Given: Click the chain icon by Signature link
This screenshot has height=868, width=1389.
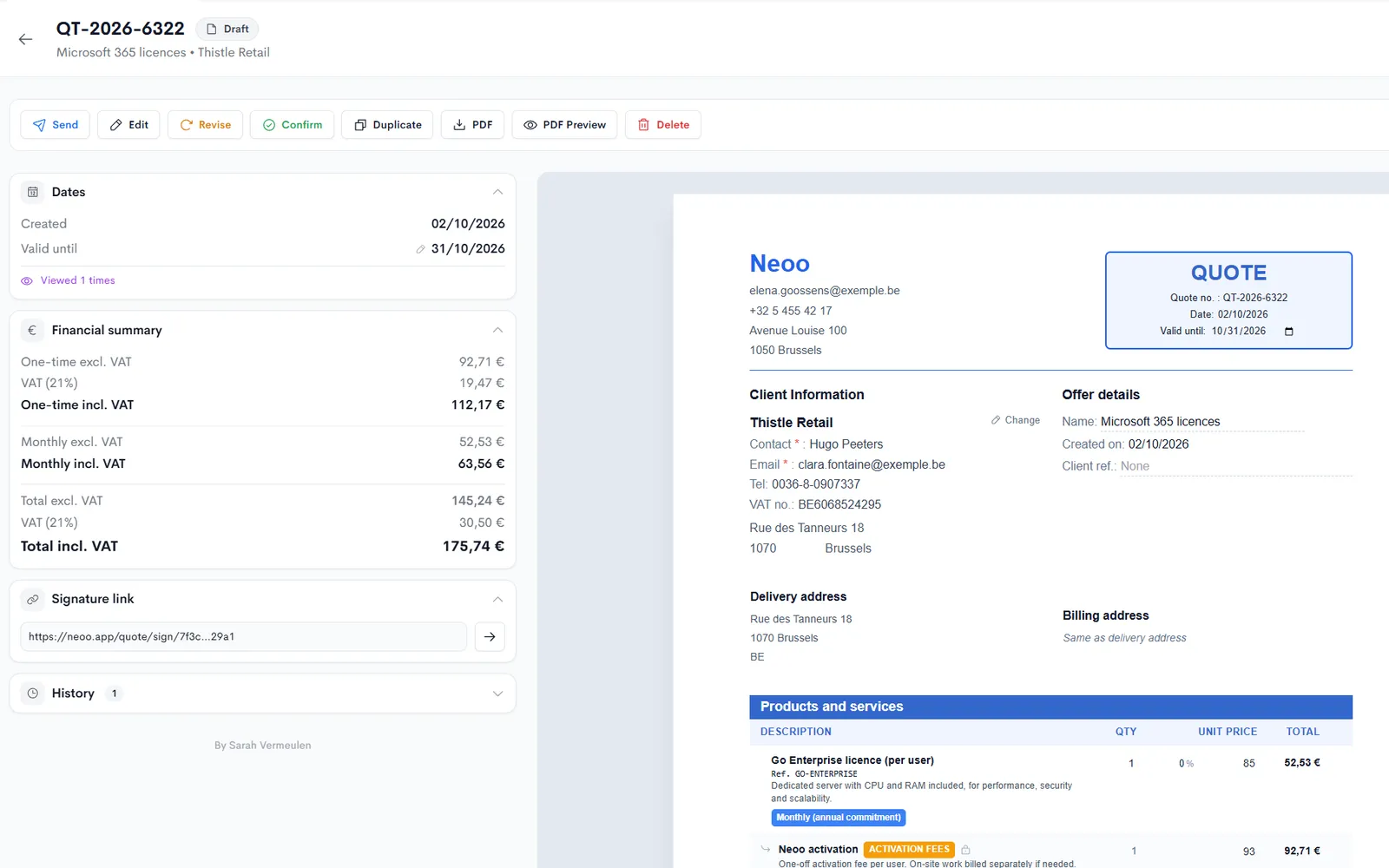Looking at the screenshot, I should point(32,599).
